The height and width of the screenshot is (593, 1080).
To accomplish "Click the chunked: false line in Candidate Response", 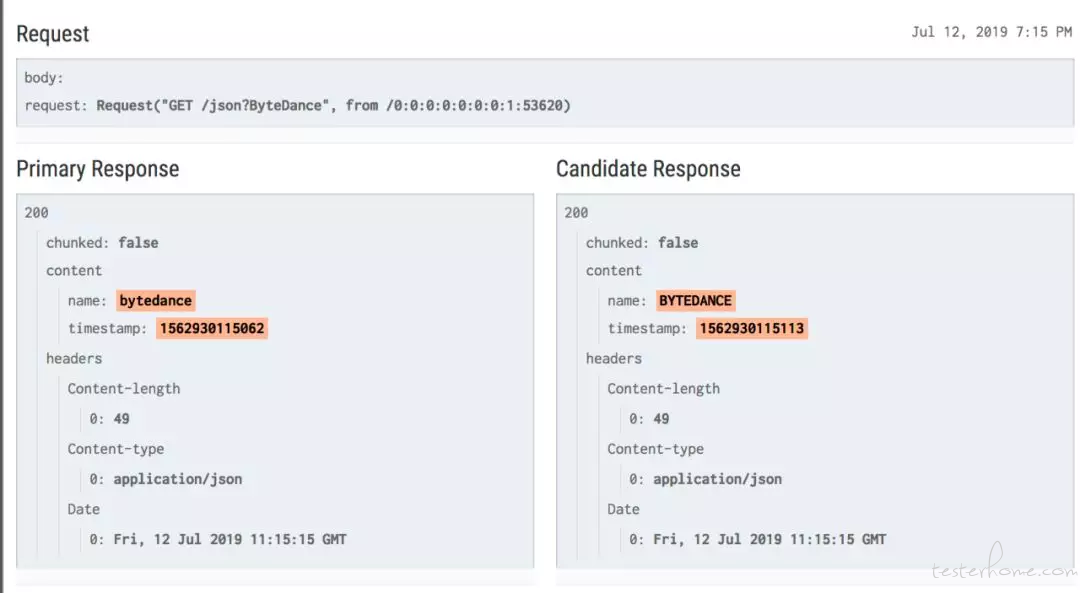I will pos(642,242).
